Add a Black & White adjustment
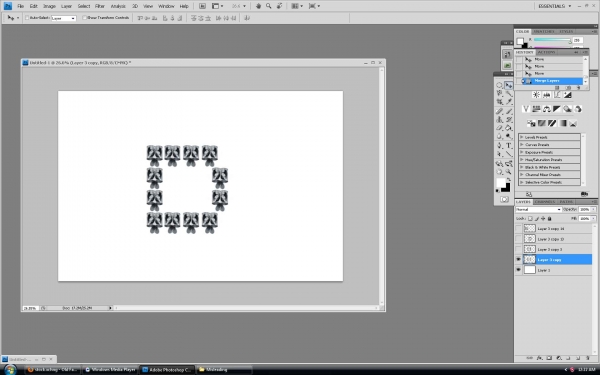This screenshot has width=600, height=375. [x=557, y=109]
